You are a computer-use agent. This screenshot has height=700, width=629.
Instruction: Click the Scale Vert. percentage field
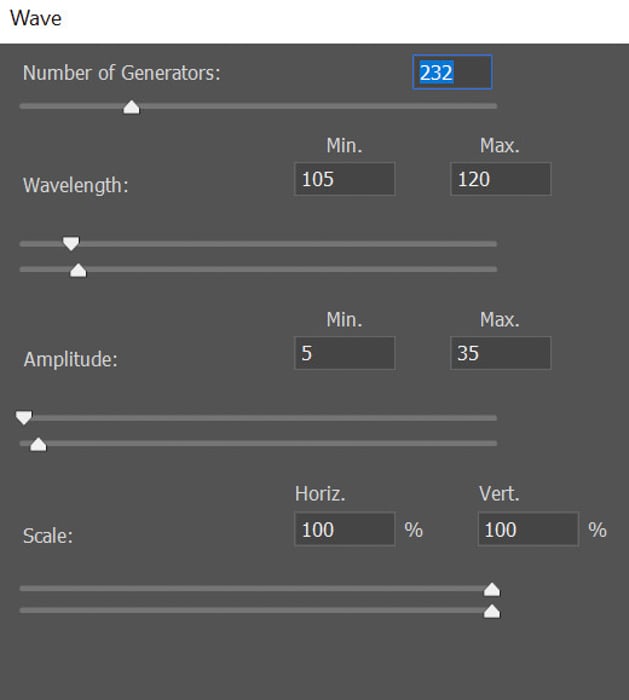coord(528,529)
